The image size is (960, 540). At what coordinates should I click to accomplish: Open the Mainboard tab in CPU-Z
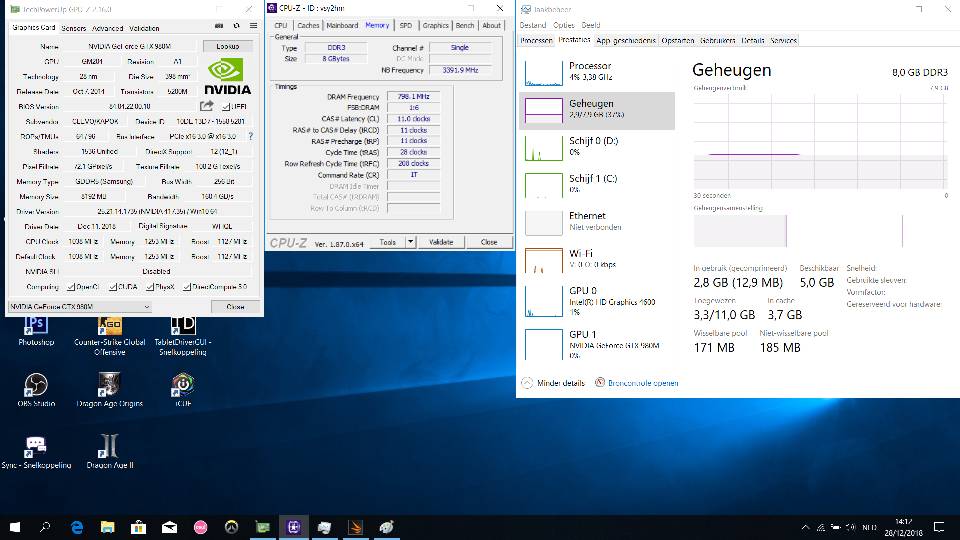(342, 25)
